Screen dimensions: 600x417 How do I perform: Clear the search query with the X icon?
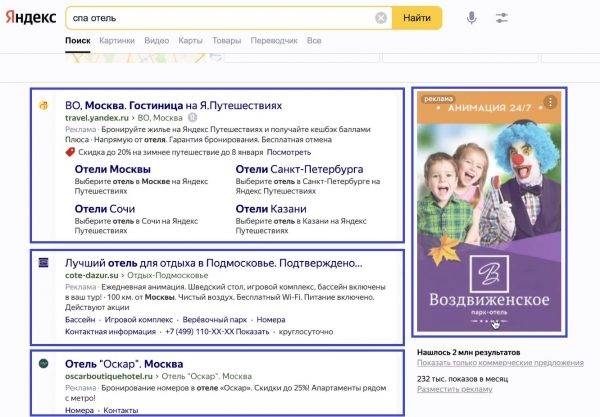tap(381, 18)
